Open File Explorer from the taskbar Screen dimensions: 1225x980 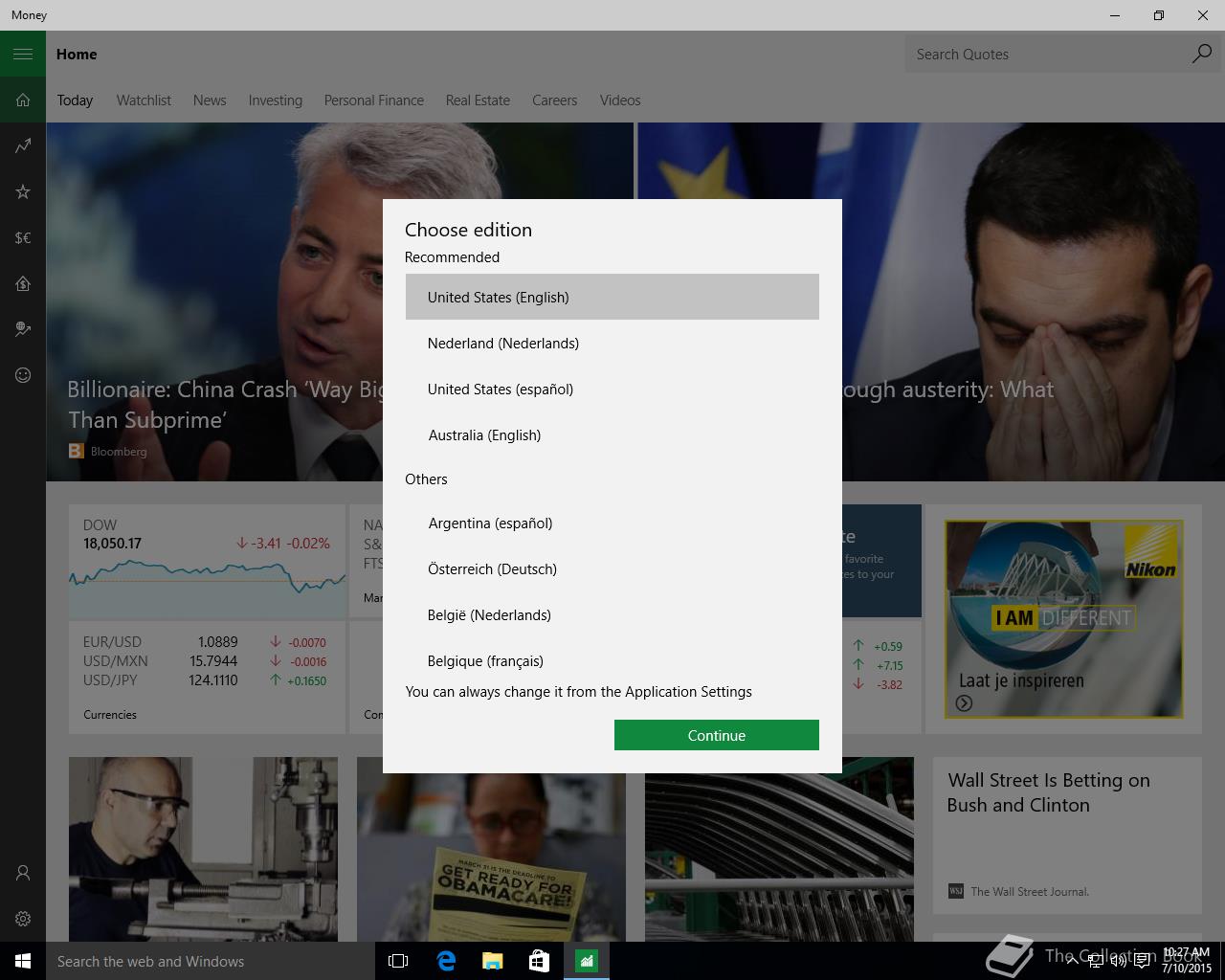pos(492,961)
